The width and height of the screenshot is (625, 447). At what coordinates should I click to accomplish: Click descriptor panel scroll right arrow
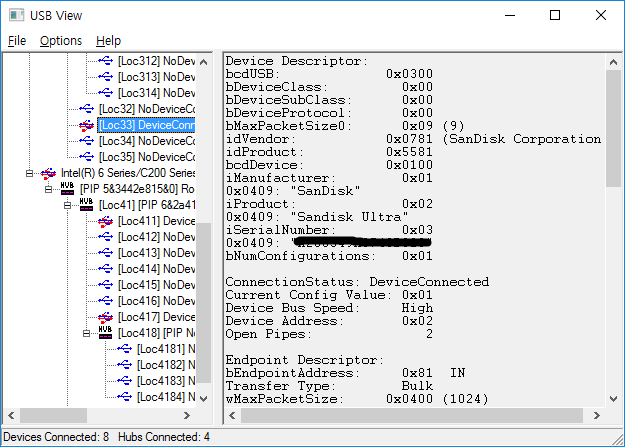click(x=596, y=415)
